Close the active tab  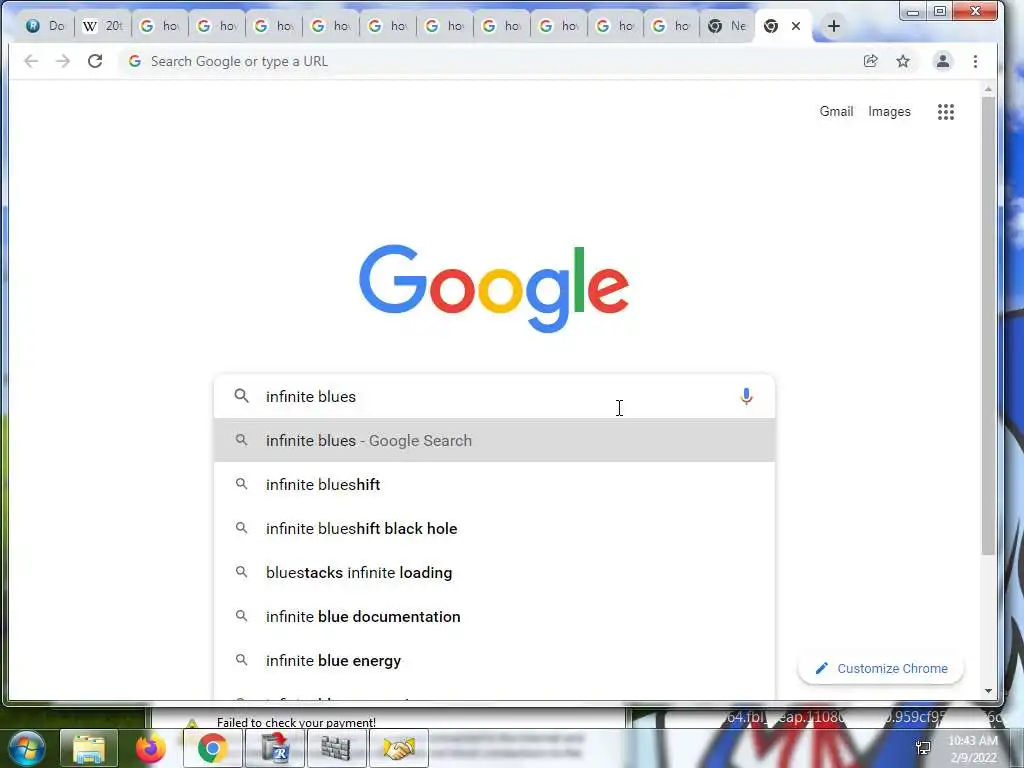(x=795, y=26)
